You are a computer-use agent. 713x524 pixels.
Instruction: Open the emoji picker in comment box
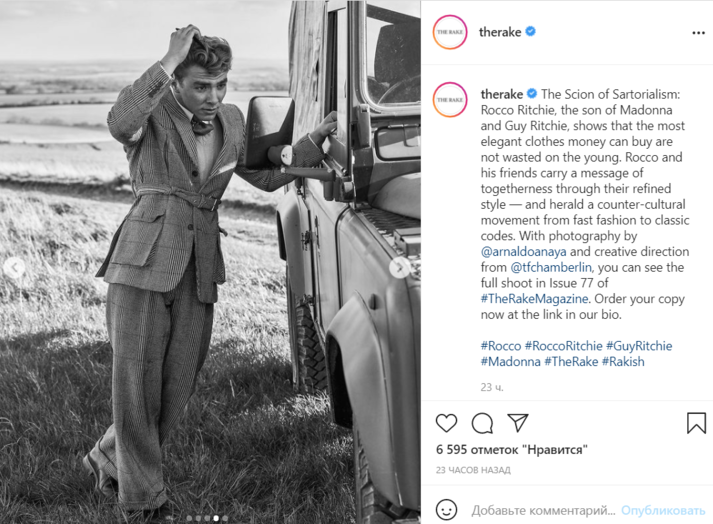(x=447, y=510)
